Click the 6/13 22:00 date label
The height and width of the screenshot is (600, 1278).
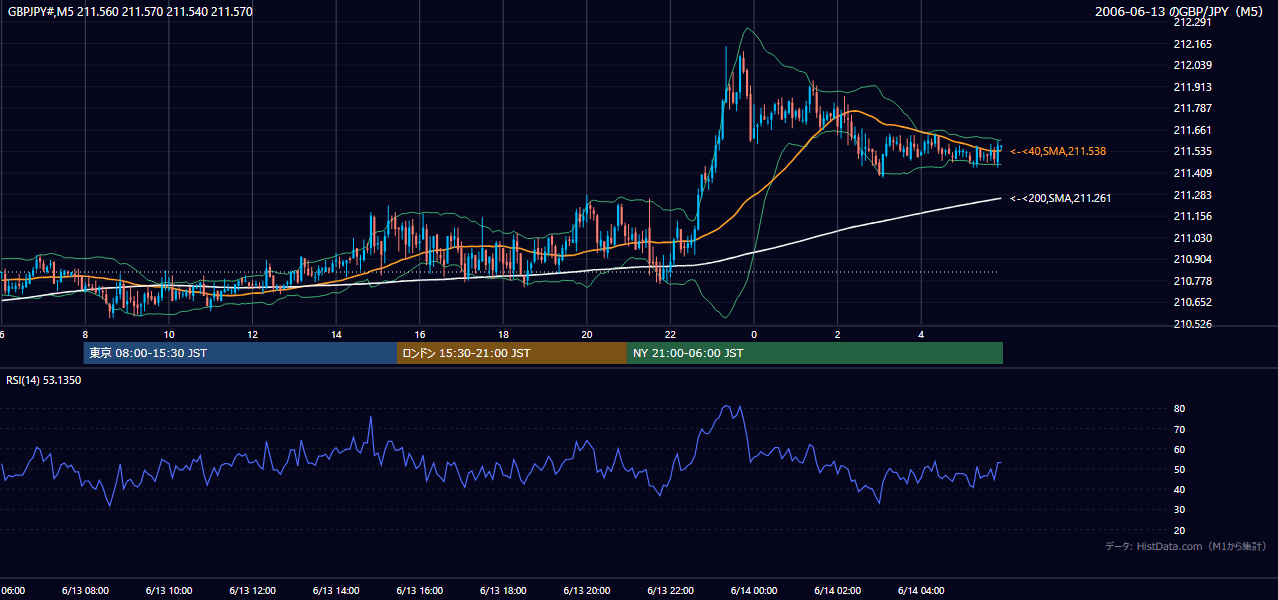[670, 590]
